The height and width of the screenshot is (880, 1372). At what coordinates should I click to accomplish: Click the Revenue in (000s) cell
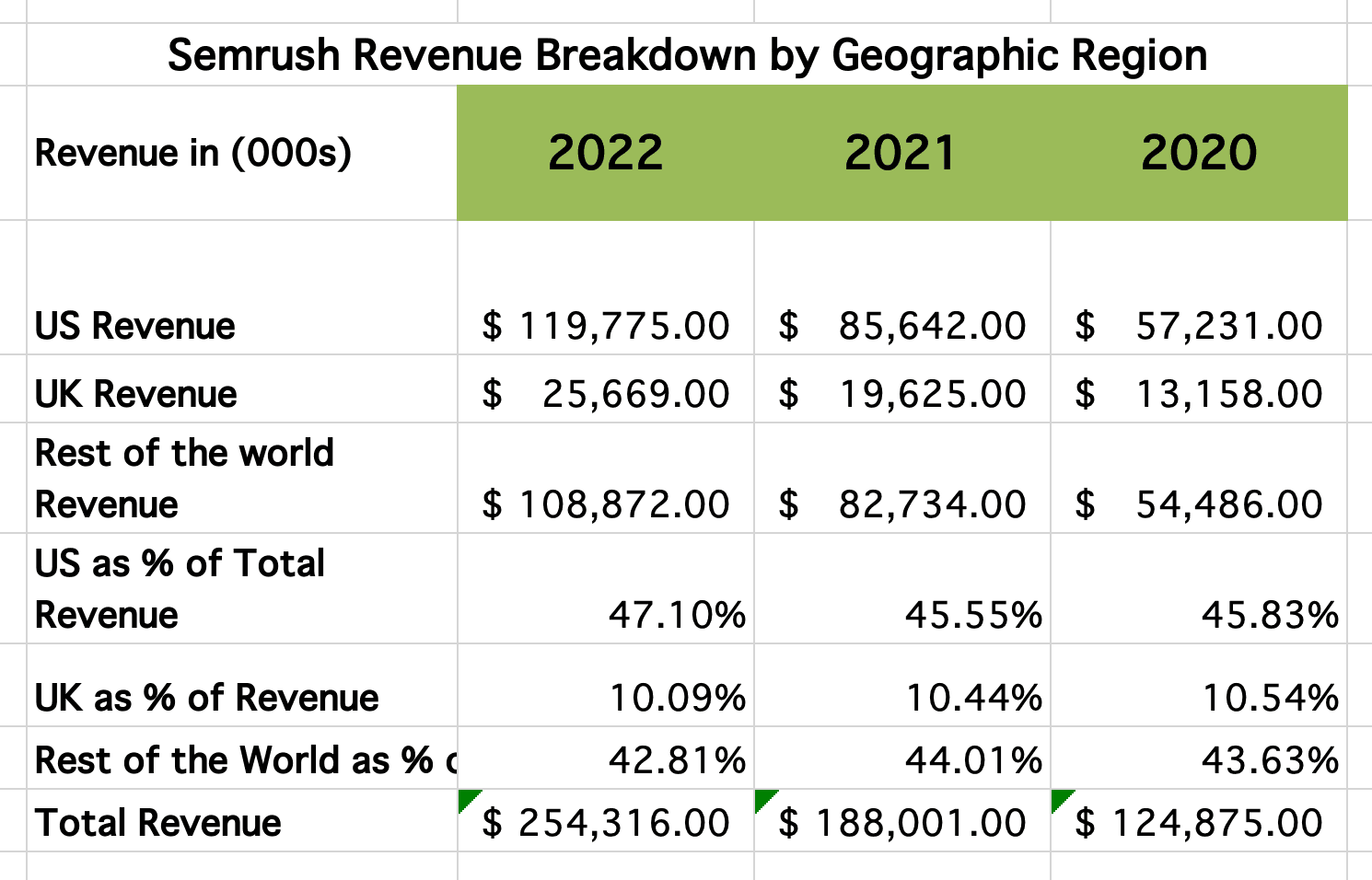[x=242, y=153]
